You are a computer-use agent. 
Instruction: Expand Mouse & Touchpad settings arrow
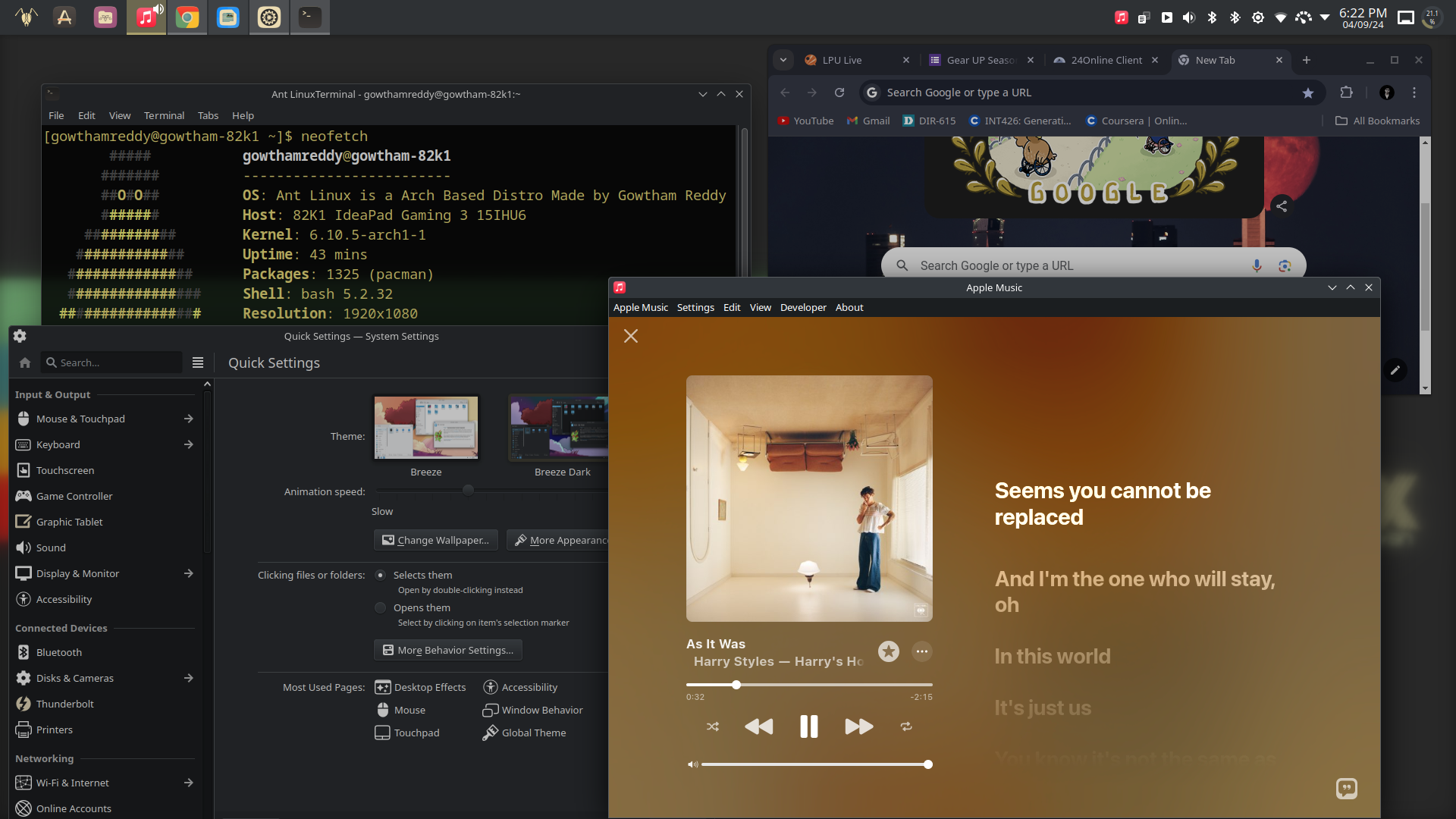coord(188,419)
